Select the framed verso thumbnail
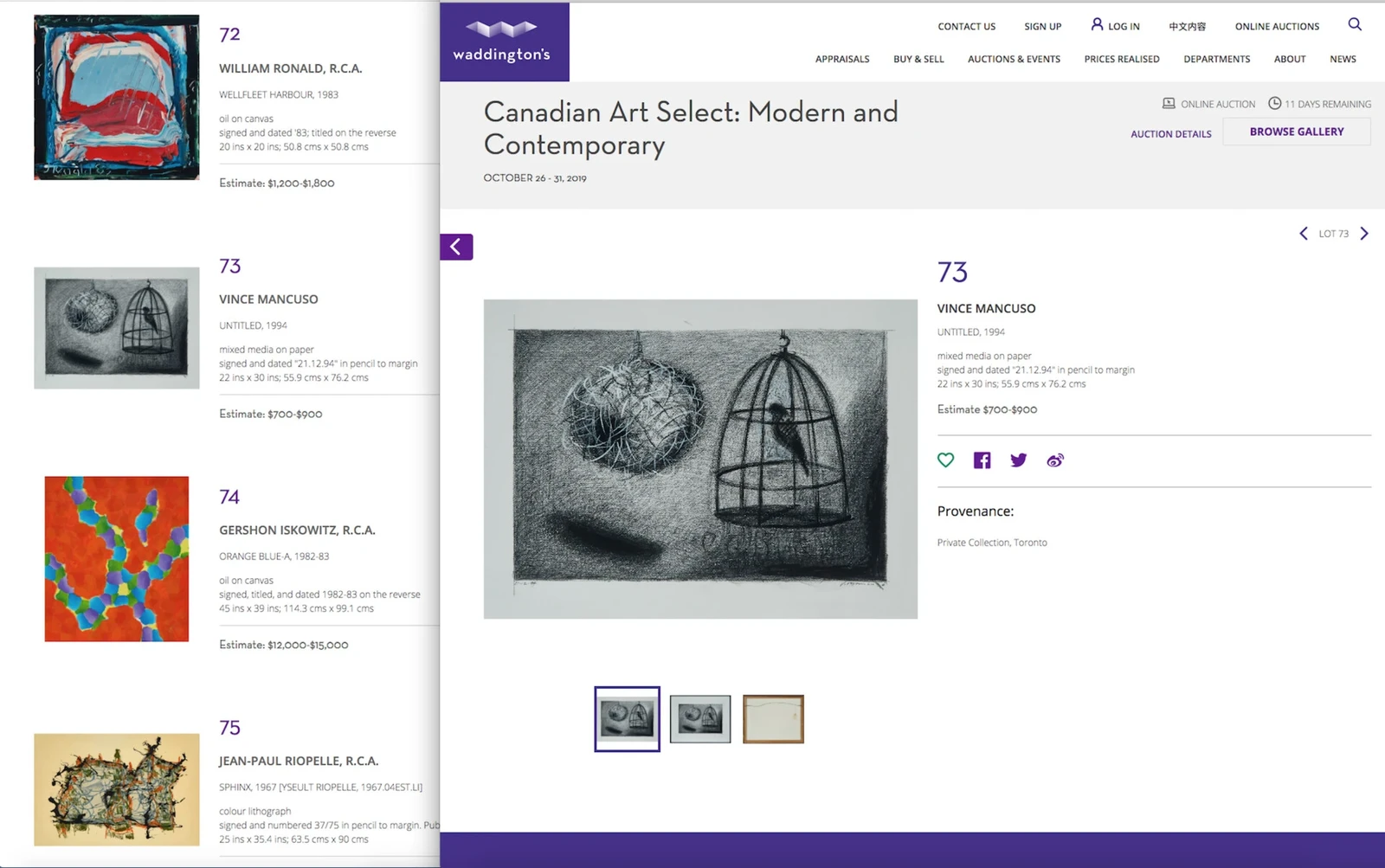This screenshot has width=1385, height=868. coord(772,718)
